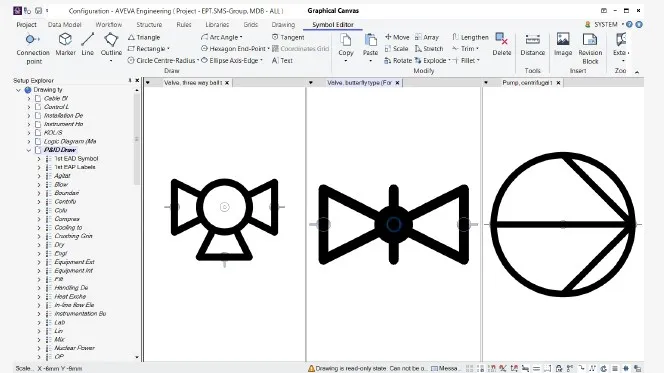Screen dimensions: 664x373
Task: Close the Valve, three way ball tab
Action: (x=227, y=83)
